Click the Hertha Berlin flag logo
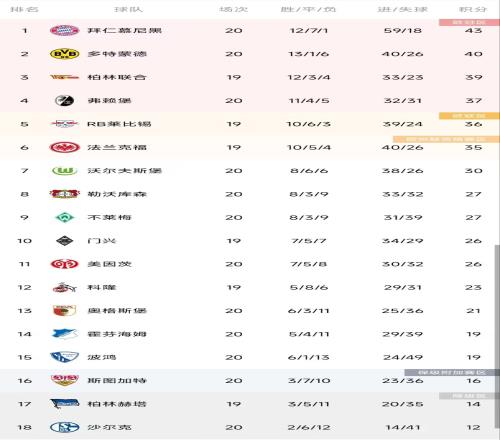The width and height of the screenshot is (500, 440). click(64, 404)
